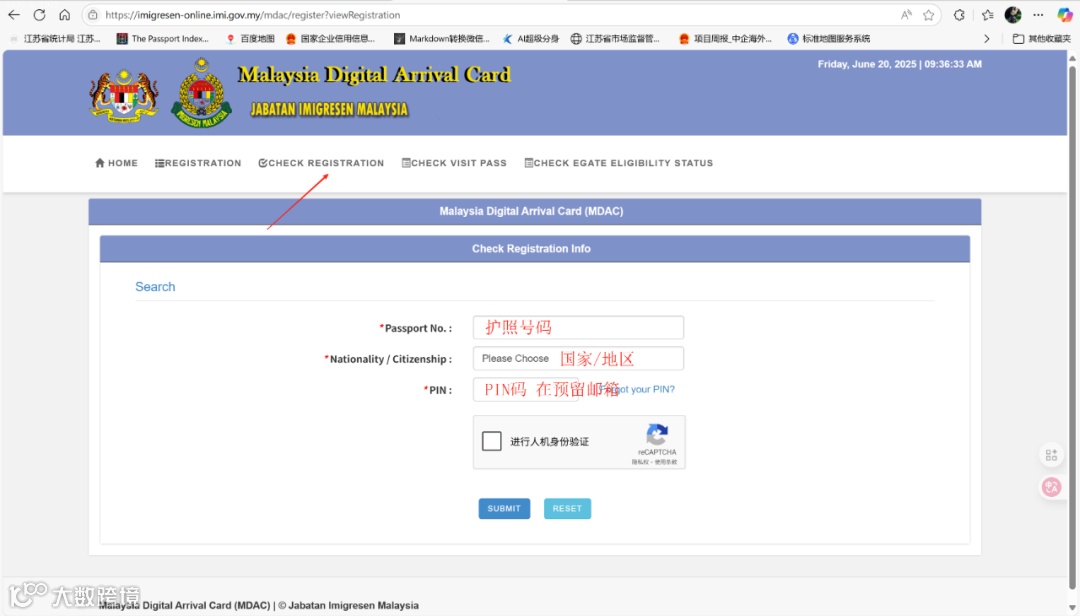Screen dimensions: 1080x616
Task: Open the pink translate floating sidebar icon
Action: (x=1051, y=487)
